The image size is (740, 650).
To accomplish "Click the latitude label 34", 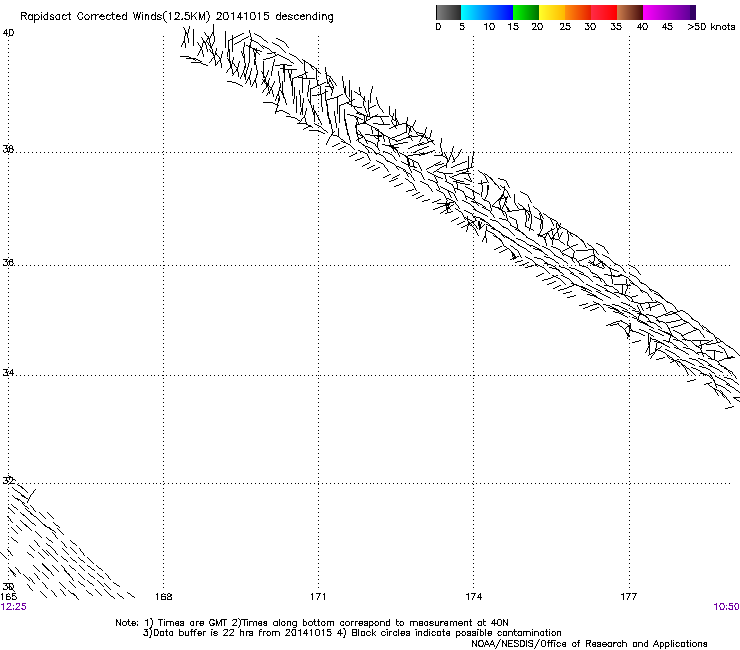I will (8, 373).
